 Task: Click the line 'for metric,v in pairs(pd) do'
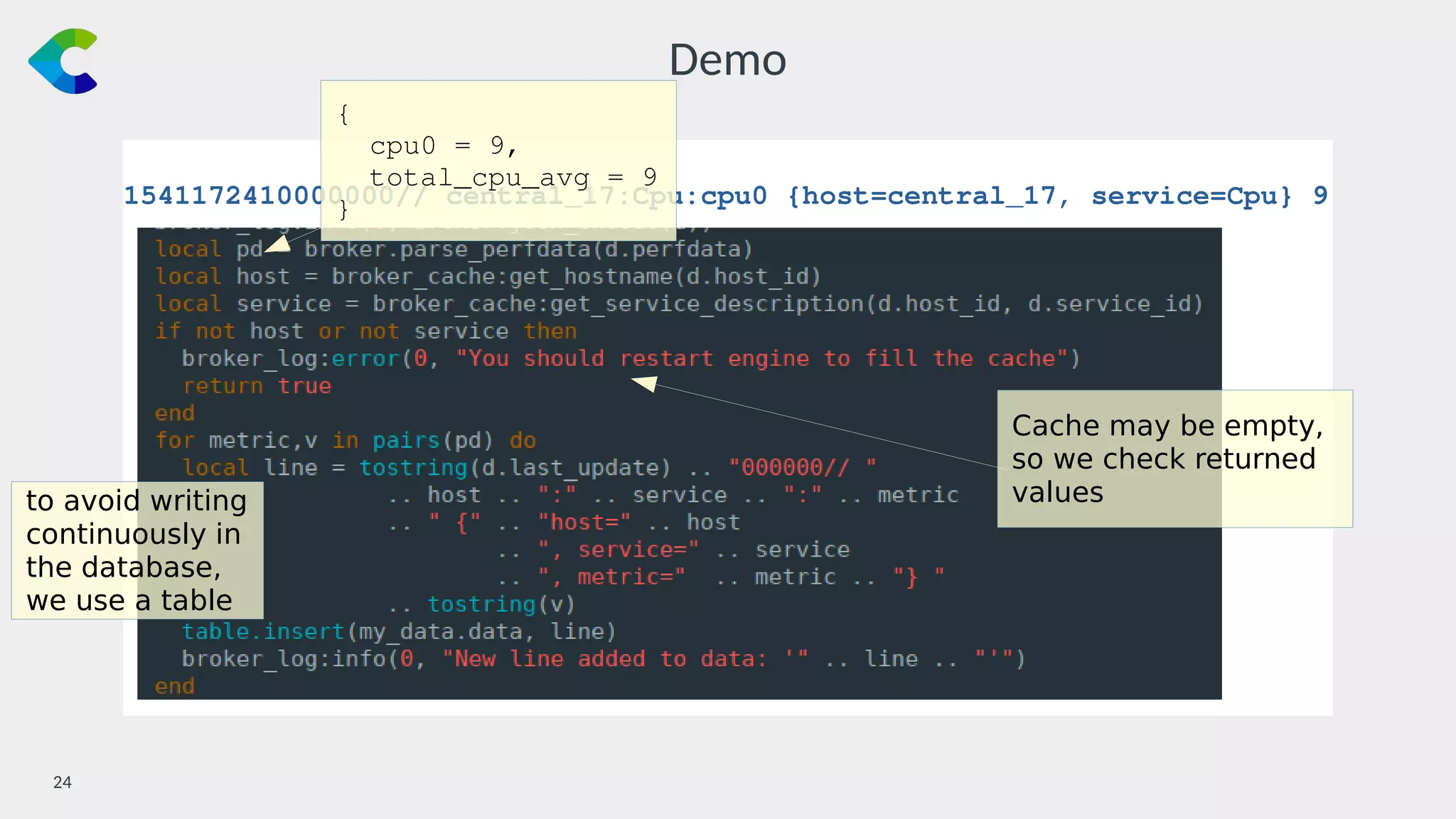pyautogui.click(x=346, y=441)
